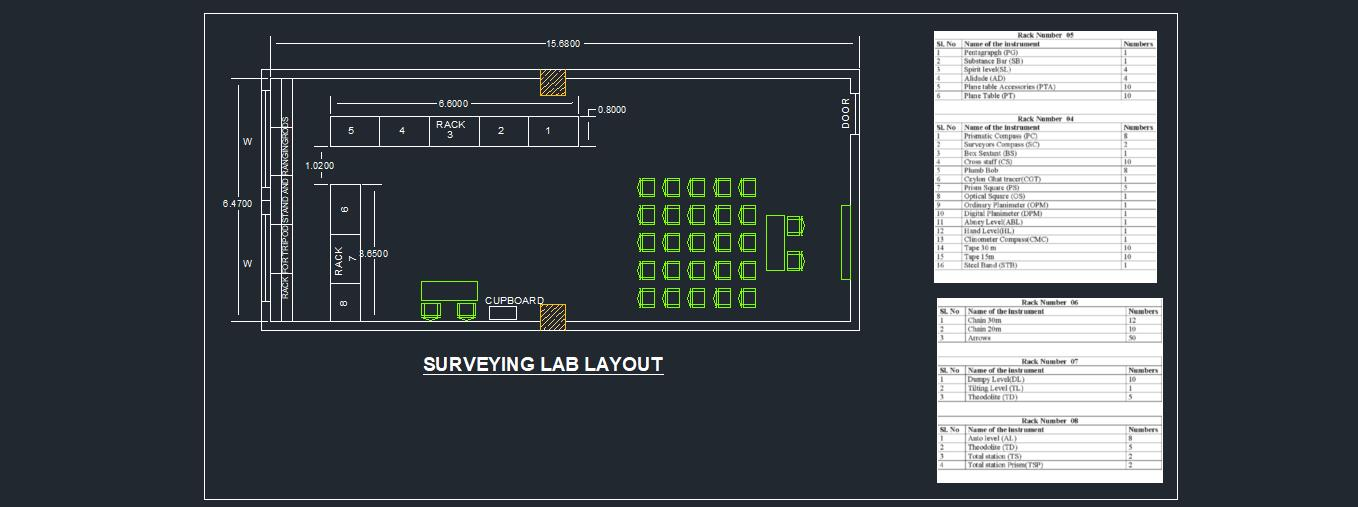
Task: Click the 15.6800 room length dimension
Action: point(562,44)
